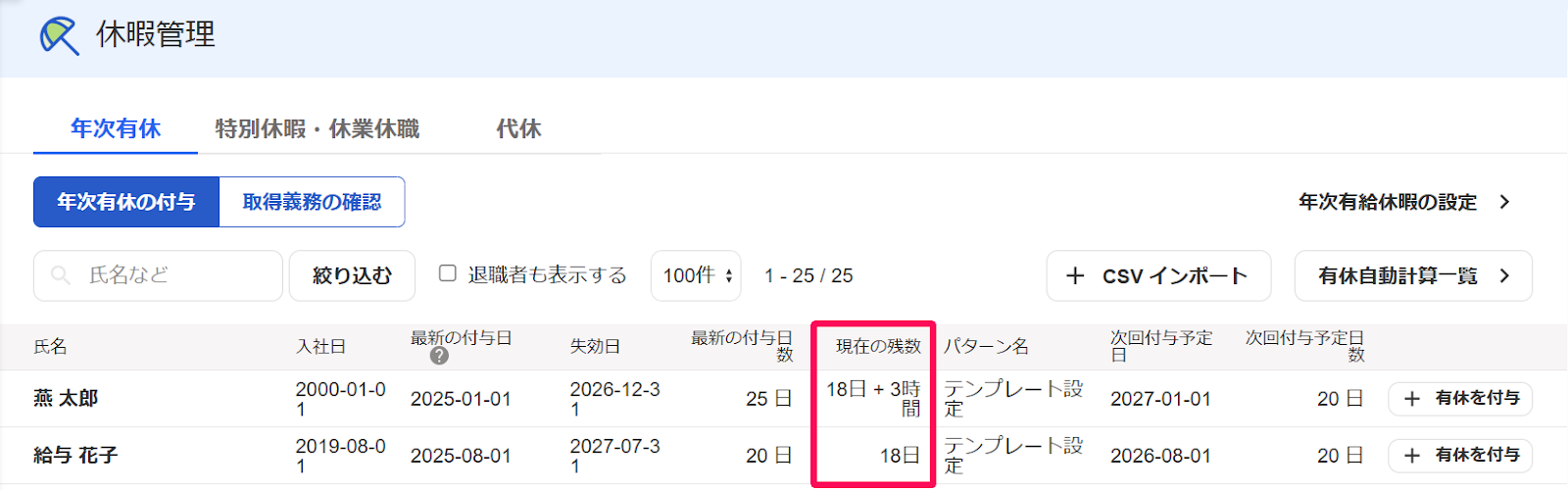Focus the 氏名など search field

pyautogui.click(x=158, y=276)
